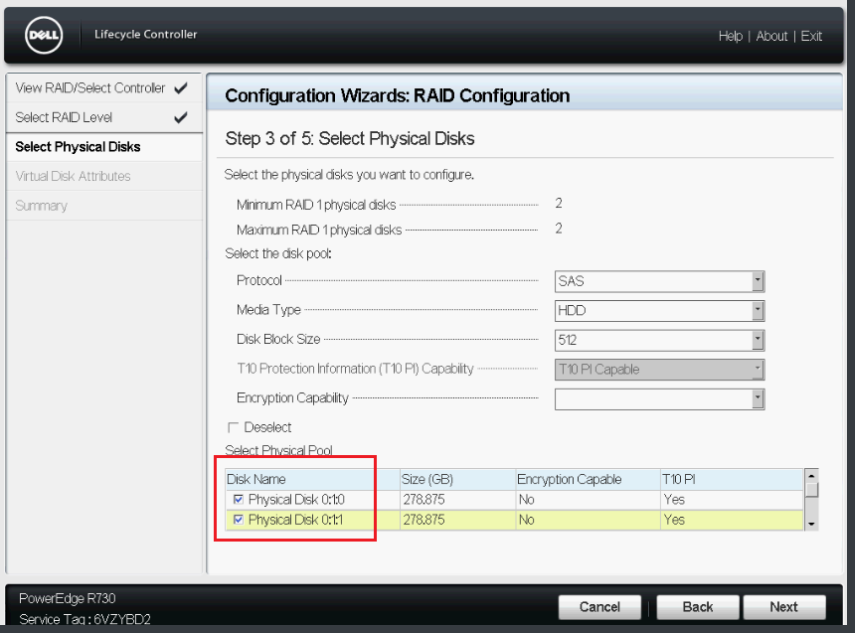Open the Disk Block Size dropdown
The width and height of the screenshot is (855, 633).
[x=757, y=340]
